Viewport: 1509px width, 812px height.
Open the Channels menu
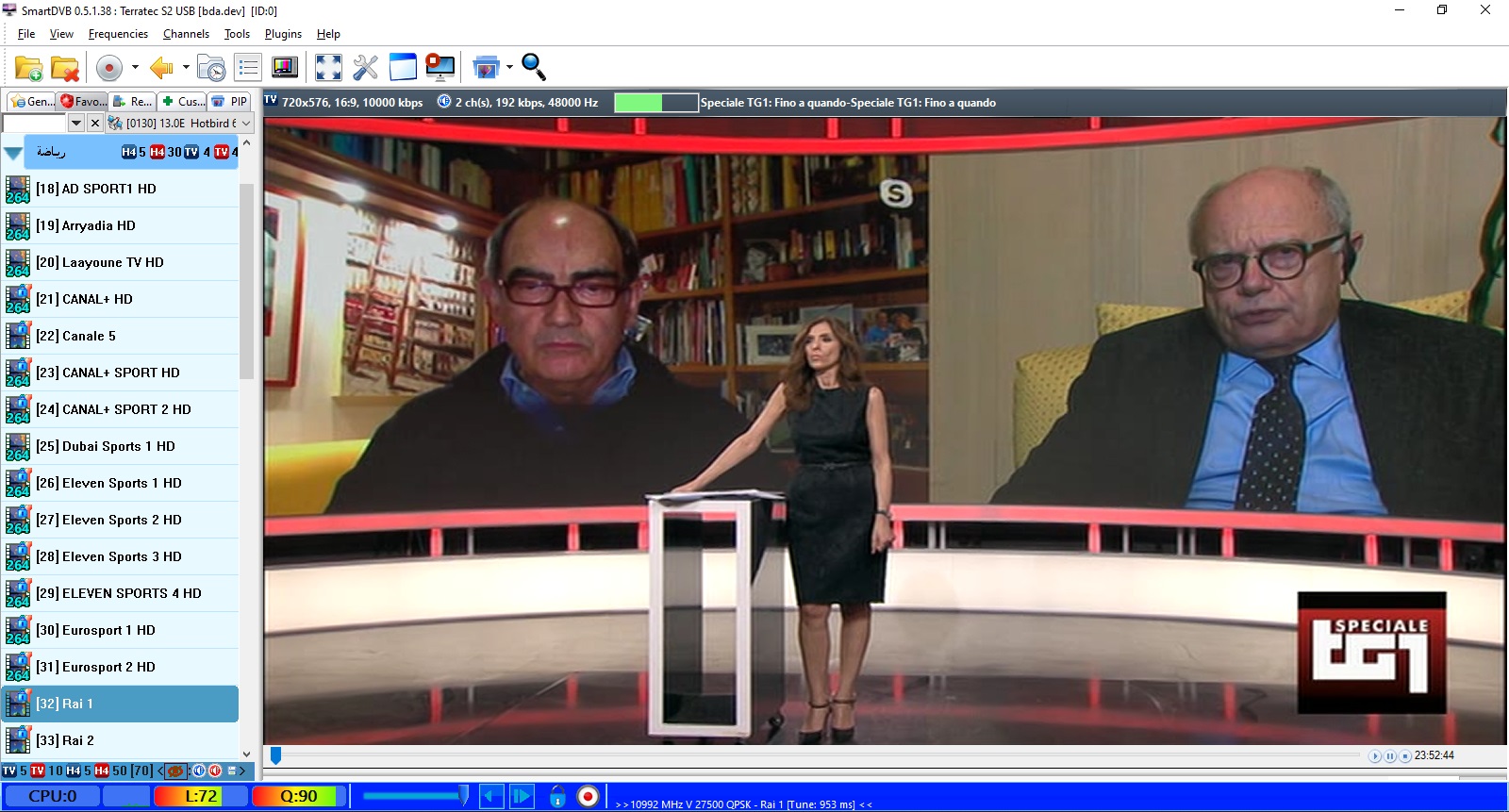pos(186,34)
